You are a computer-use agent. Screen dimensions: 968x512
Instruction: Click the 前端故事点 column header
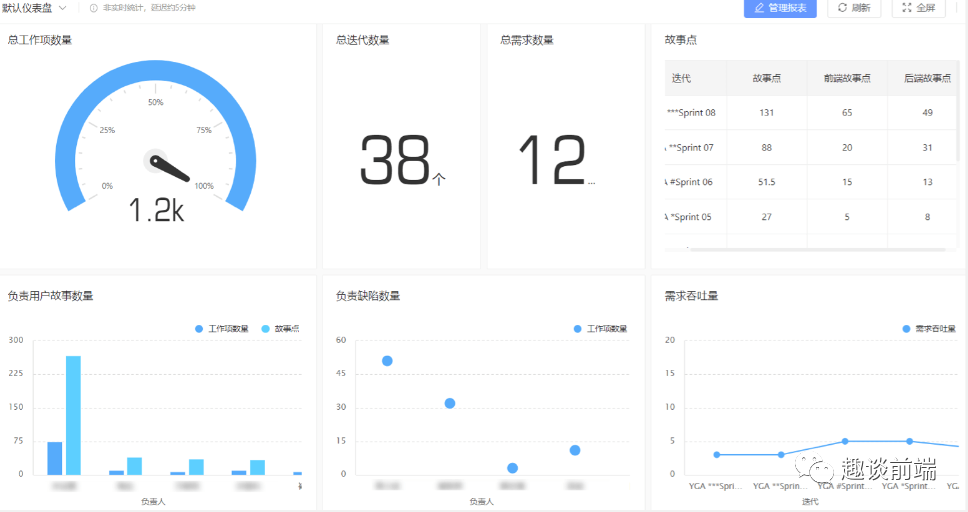coord(846,78)
